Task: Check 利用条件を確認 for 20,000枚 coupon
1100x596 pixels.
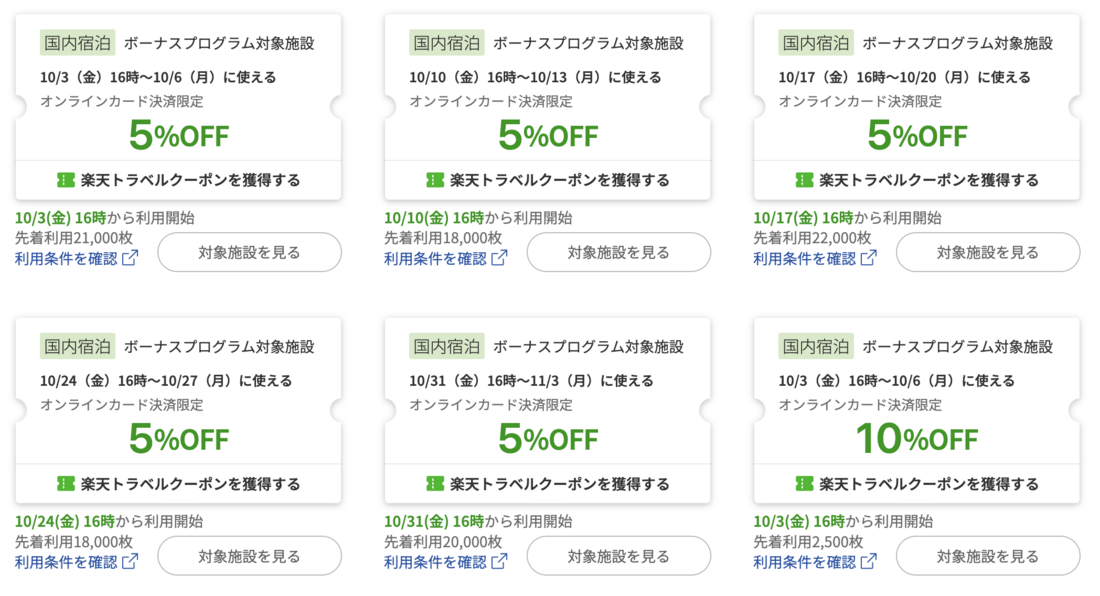Action: pos(435,561)
